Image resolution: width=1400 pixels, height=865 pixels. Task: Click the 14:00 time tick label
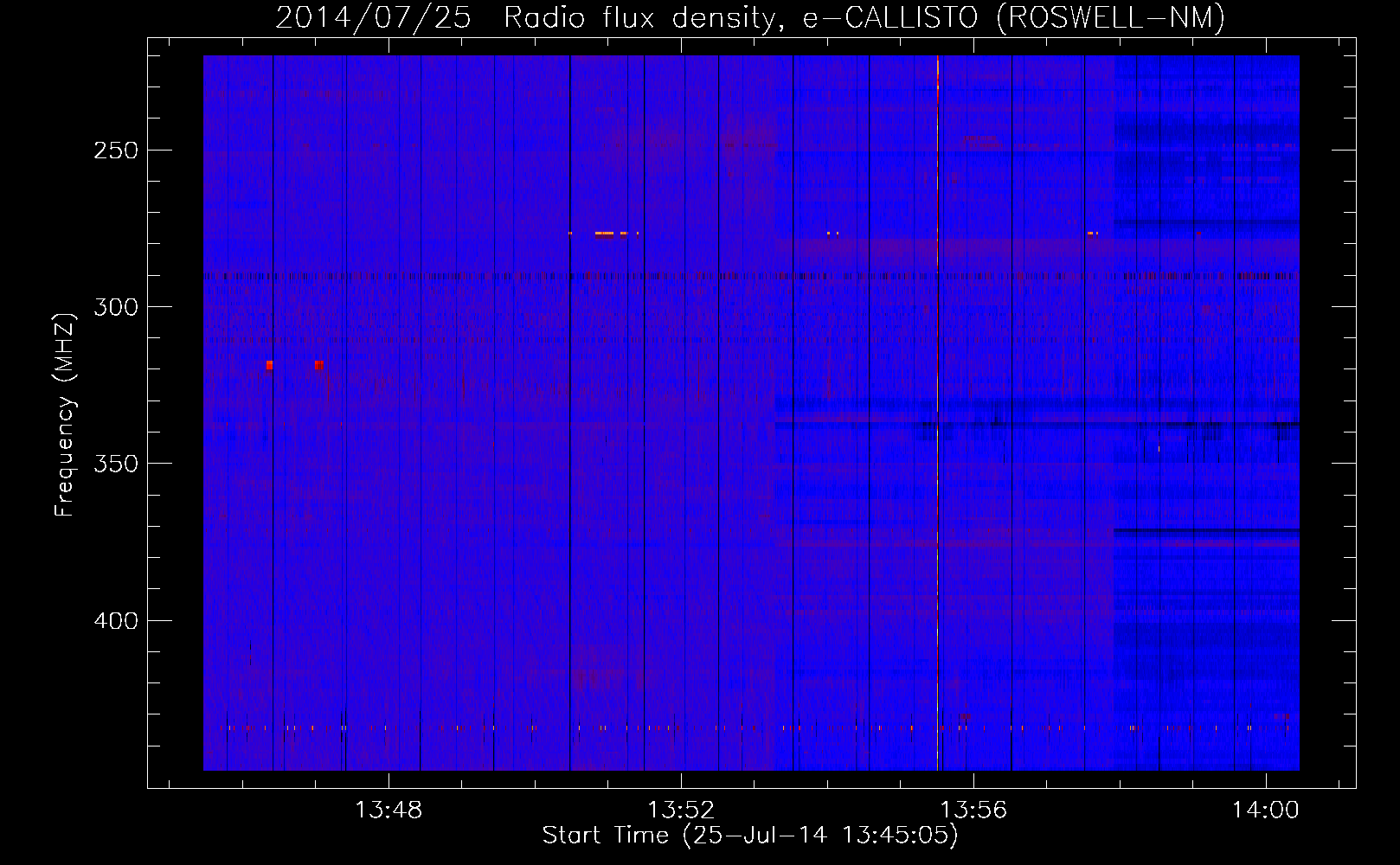(x=1266, y=811)
